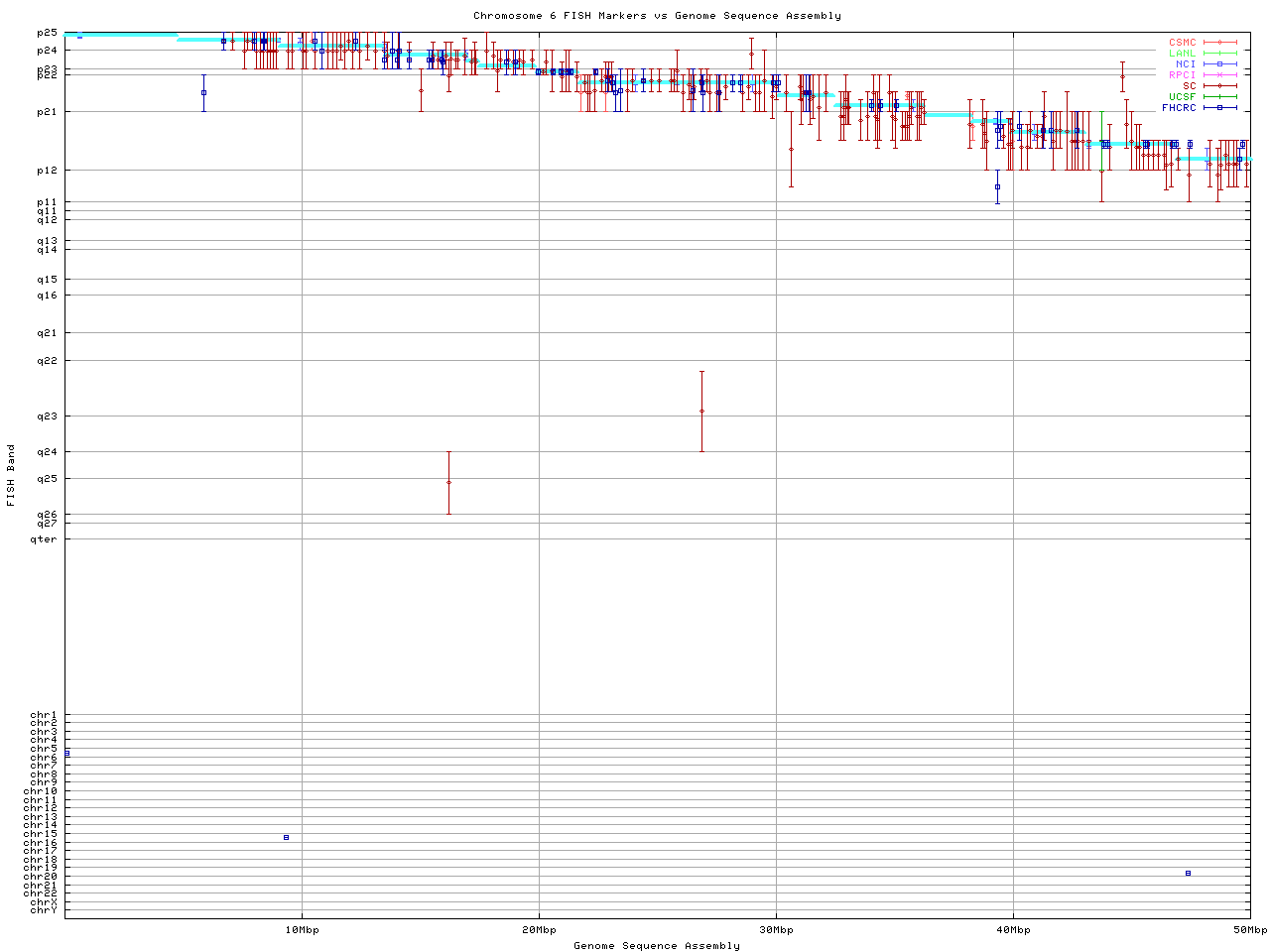Viewport: 1270px width, 952px height.
Task: Click the red marker near p22 above 44Mbp
Action: [1122, 76]
